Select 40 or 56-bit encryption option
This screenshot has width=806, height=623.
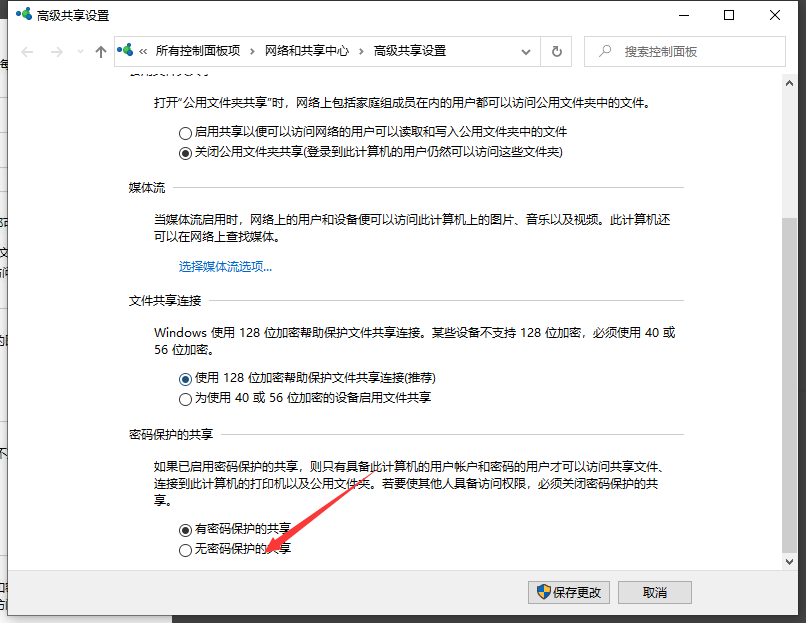185,399
